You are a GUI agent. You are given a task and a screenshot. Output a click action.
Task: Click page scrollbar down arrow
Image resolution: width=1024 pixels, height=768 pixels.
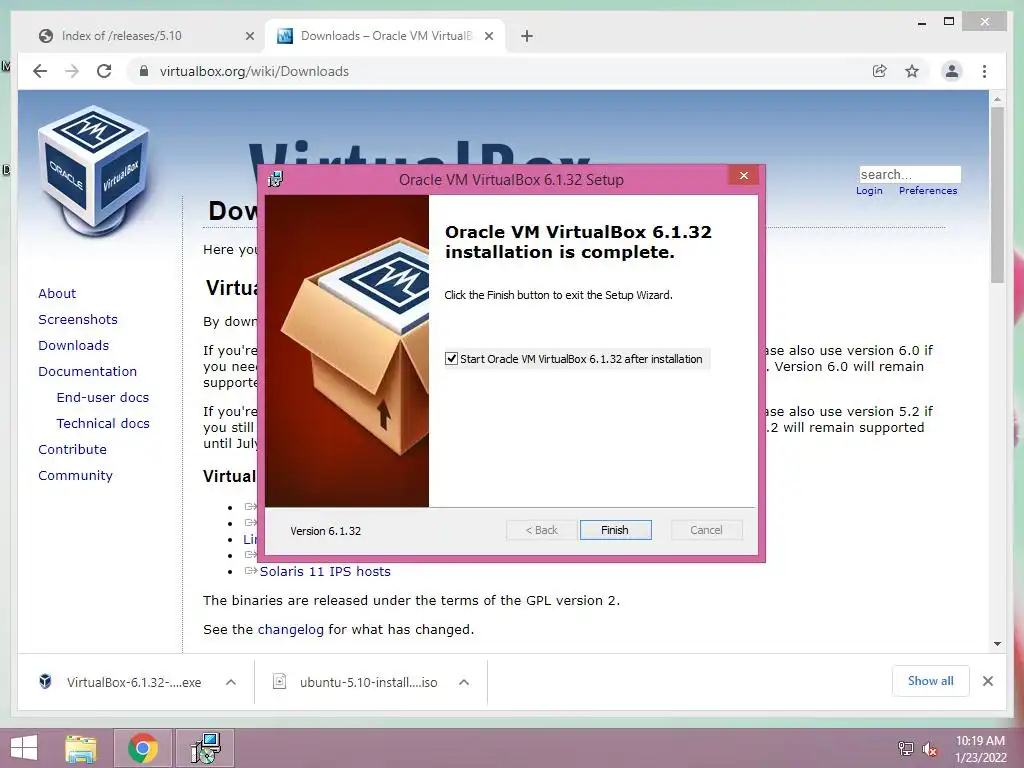click(x=997, y=644)
